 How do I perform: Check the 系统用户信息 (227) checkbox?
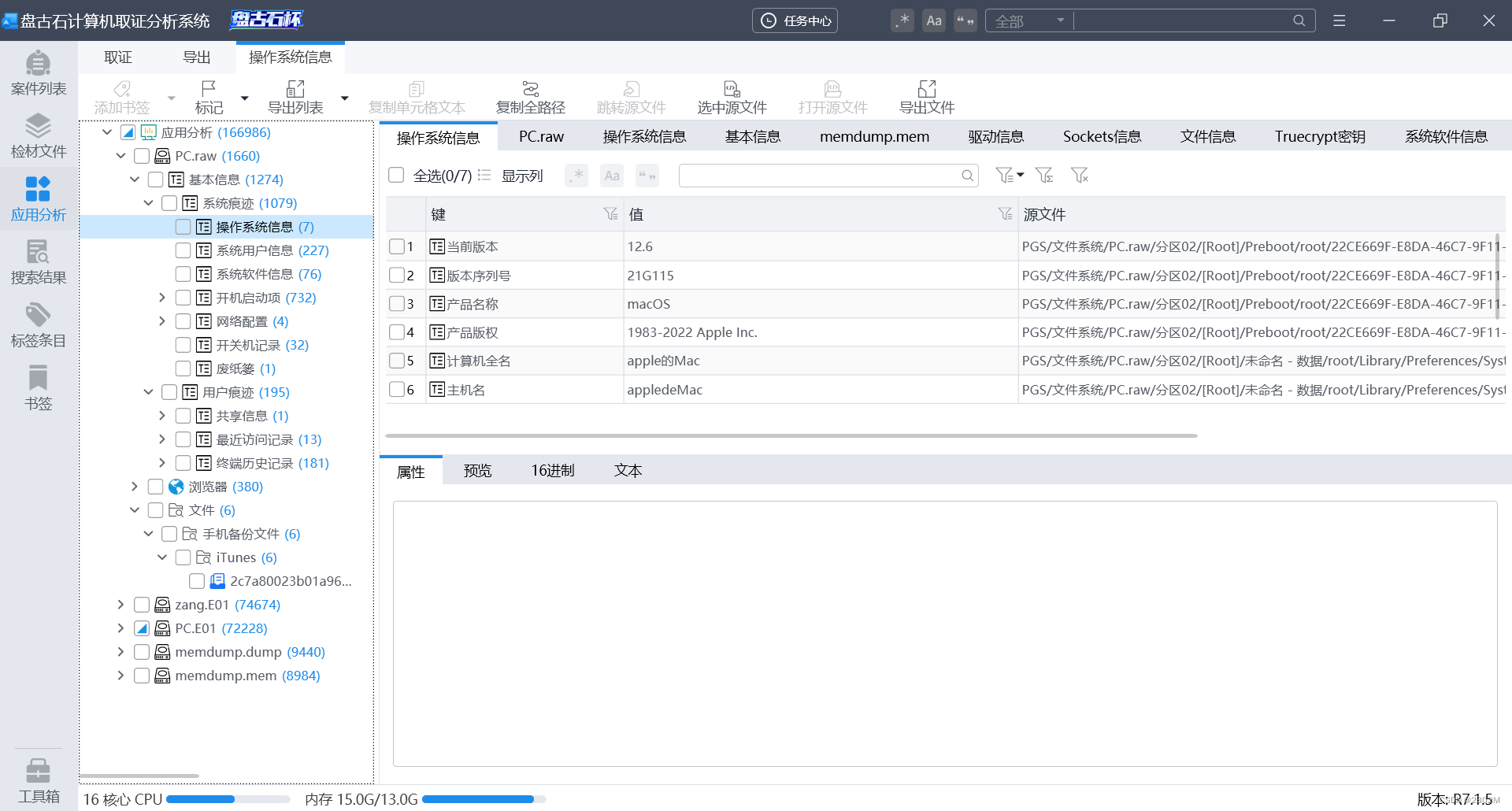tap(183, 250)
